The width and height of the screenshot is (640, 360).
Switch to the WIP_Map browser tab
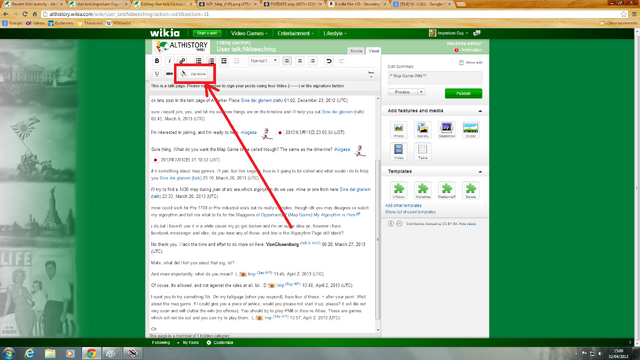[228, 4]
